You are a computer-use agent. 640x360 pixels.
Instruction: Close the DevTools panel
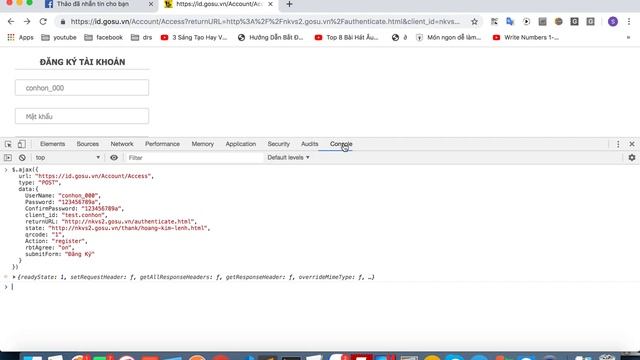[x=632, y=144]
